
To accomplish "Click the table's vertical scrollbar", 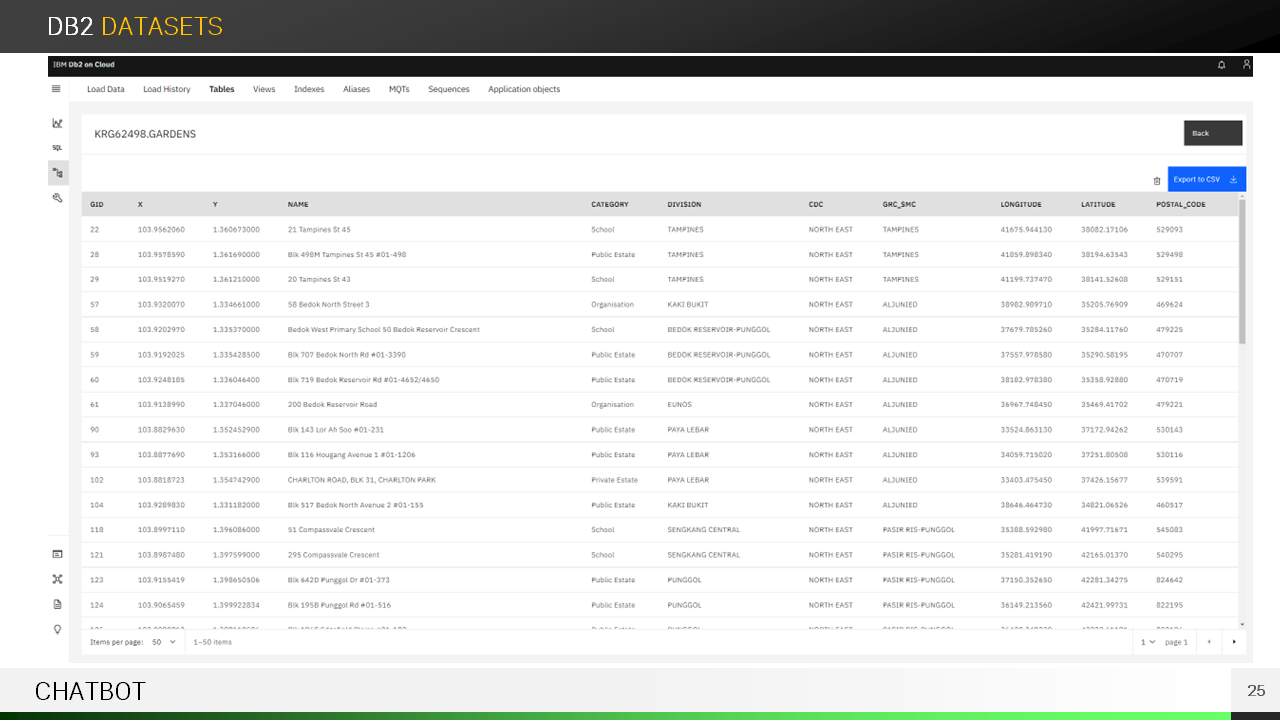I will coord(1242,270).
